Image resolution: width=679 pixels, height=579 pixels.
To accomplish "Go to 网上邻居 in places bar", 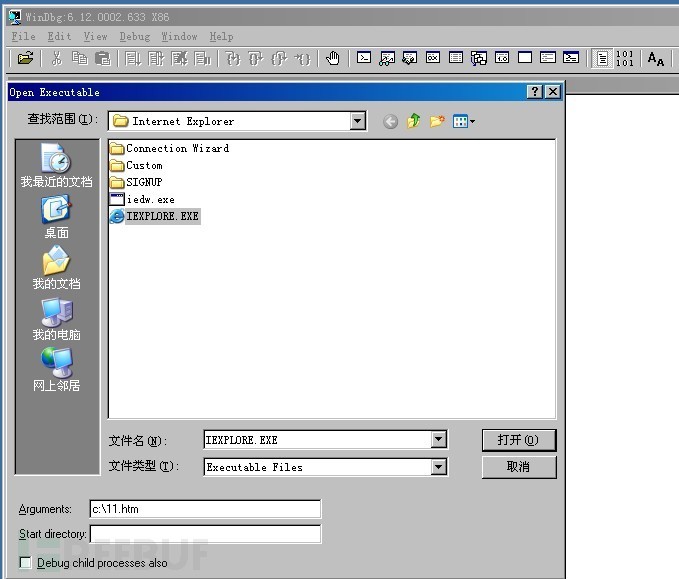I will coord(56,369).
